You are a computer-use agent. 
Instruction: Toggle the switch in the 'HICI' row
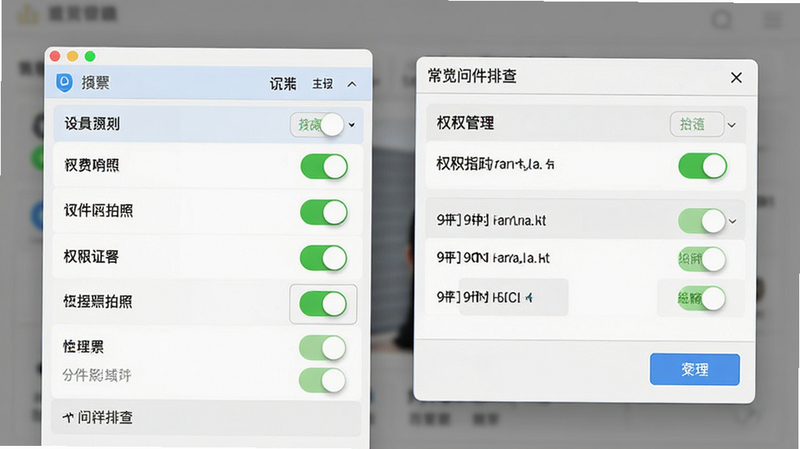pyautogui.click(x=702, y=298)
